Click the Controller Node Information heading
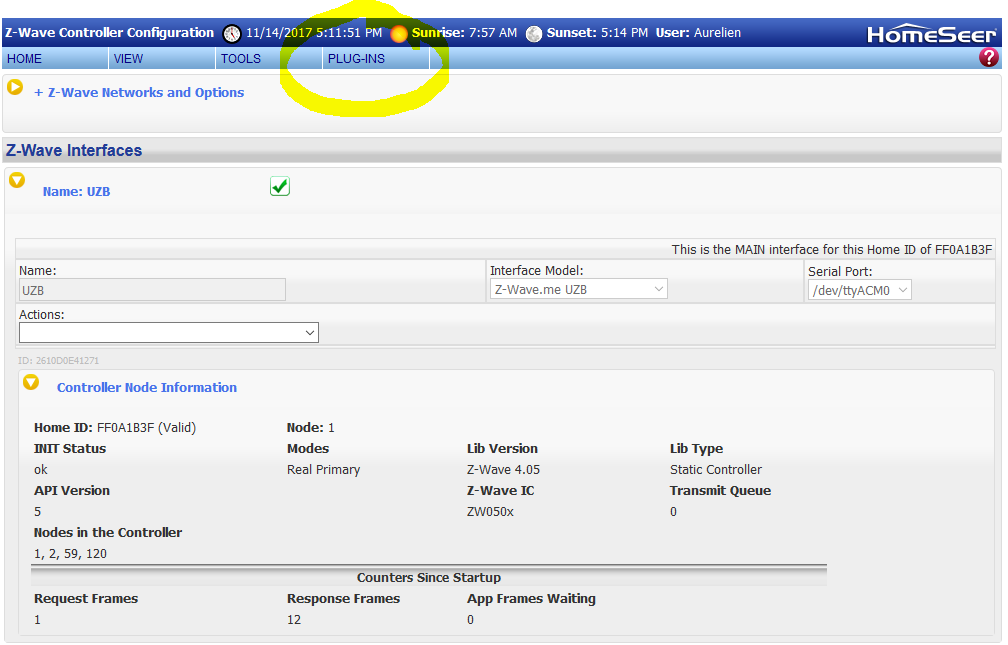This screenshot has width=1008, height=645. click(x=147, y=388)
